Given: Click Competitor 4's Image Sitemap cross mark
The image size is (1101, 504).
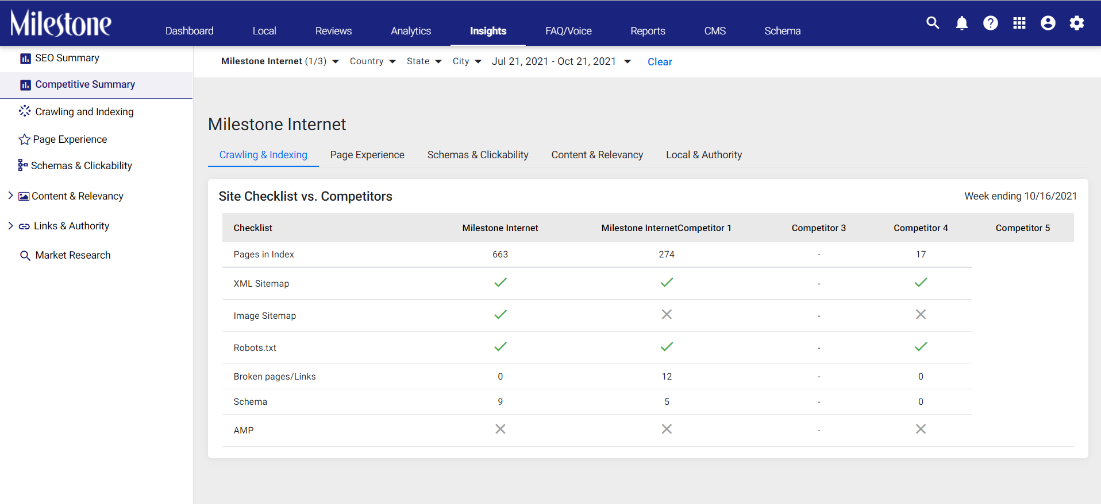Looking at the screenshot, I should [x=921, y=314].
